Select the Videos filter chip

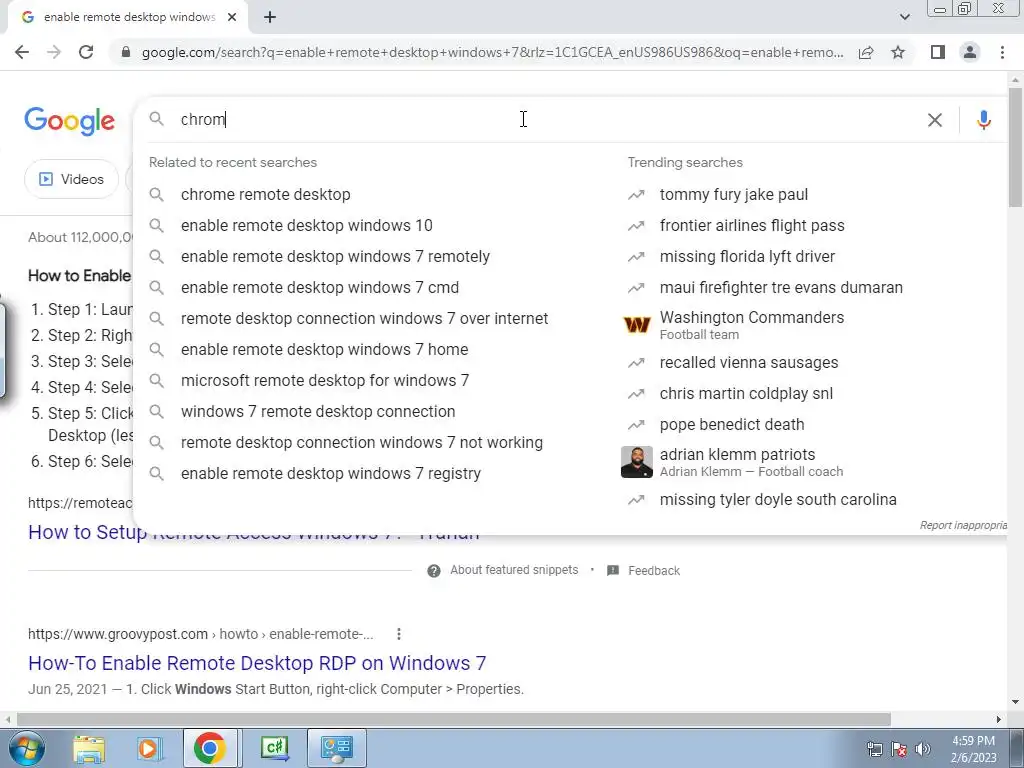pos(71,179)
